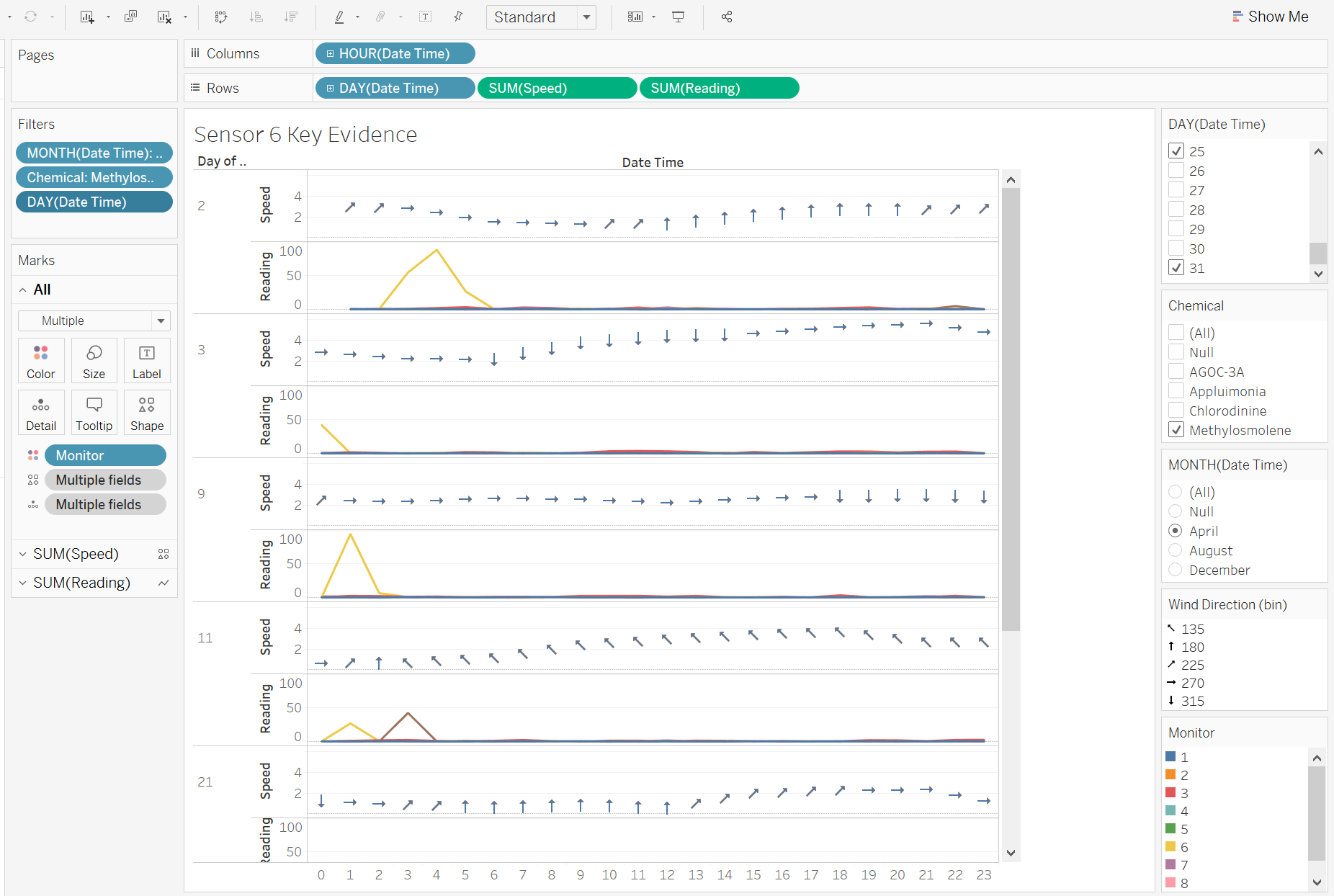Click SUM(Speed) pill on Rows
Image resolution: width=1334 pixels, height=896 pixels.
[x=557, y=88]
